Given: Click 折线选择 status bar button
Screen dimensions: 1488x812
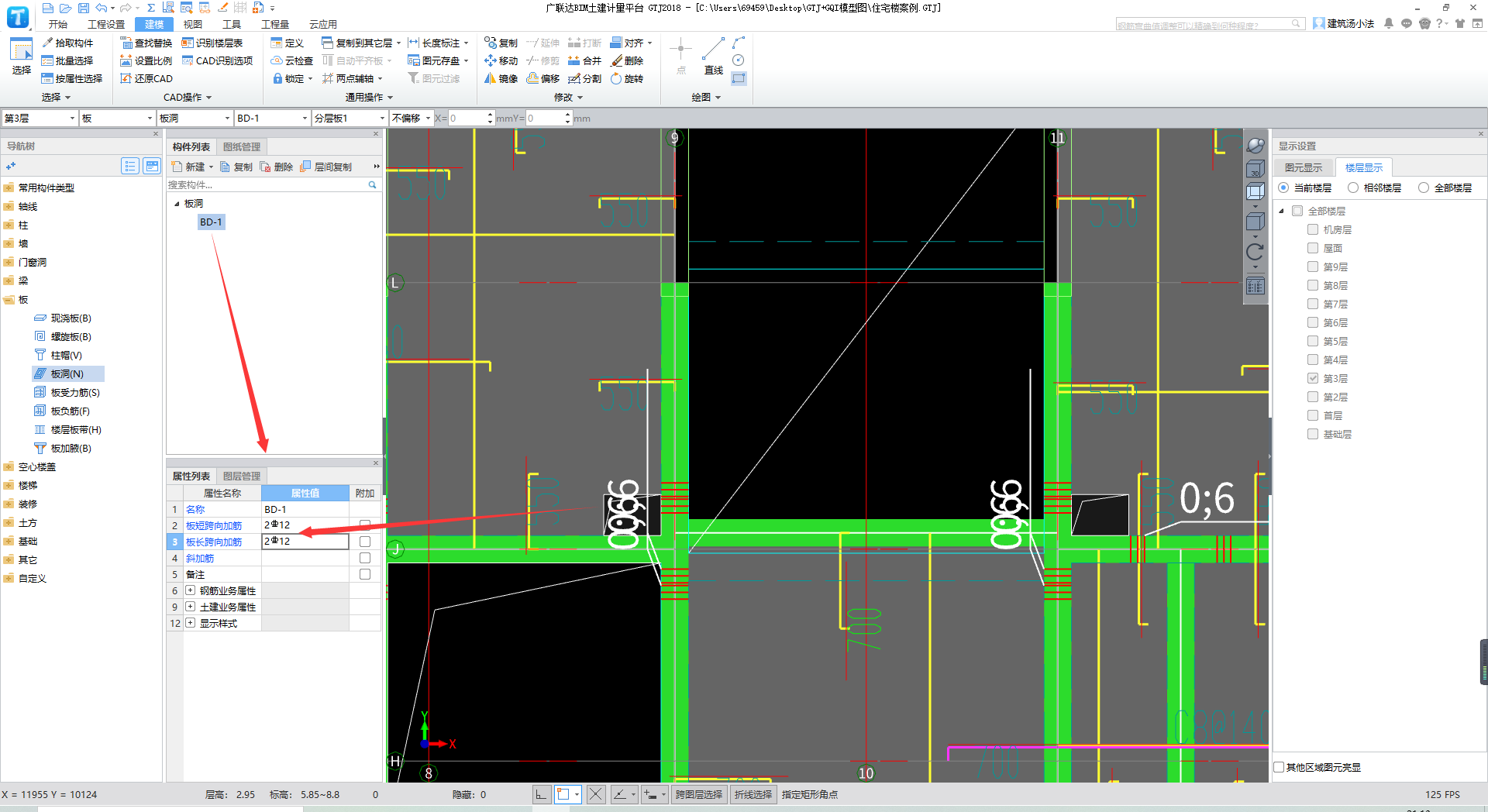Looking at the screenshot, I should (753, 794).
